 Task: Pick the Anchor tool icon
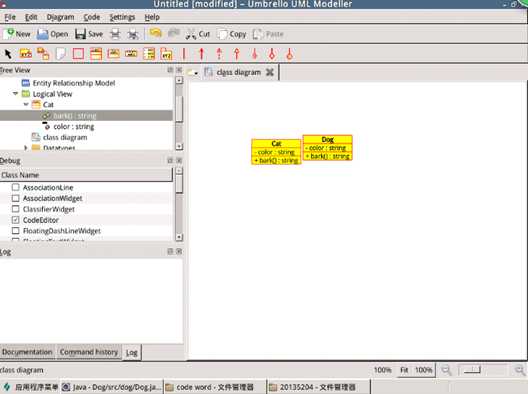43,54
